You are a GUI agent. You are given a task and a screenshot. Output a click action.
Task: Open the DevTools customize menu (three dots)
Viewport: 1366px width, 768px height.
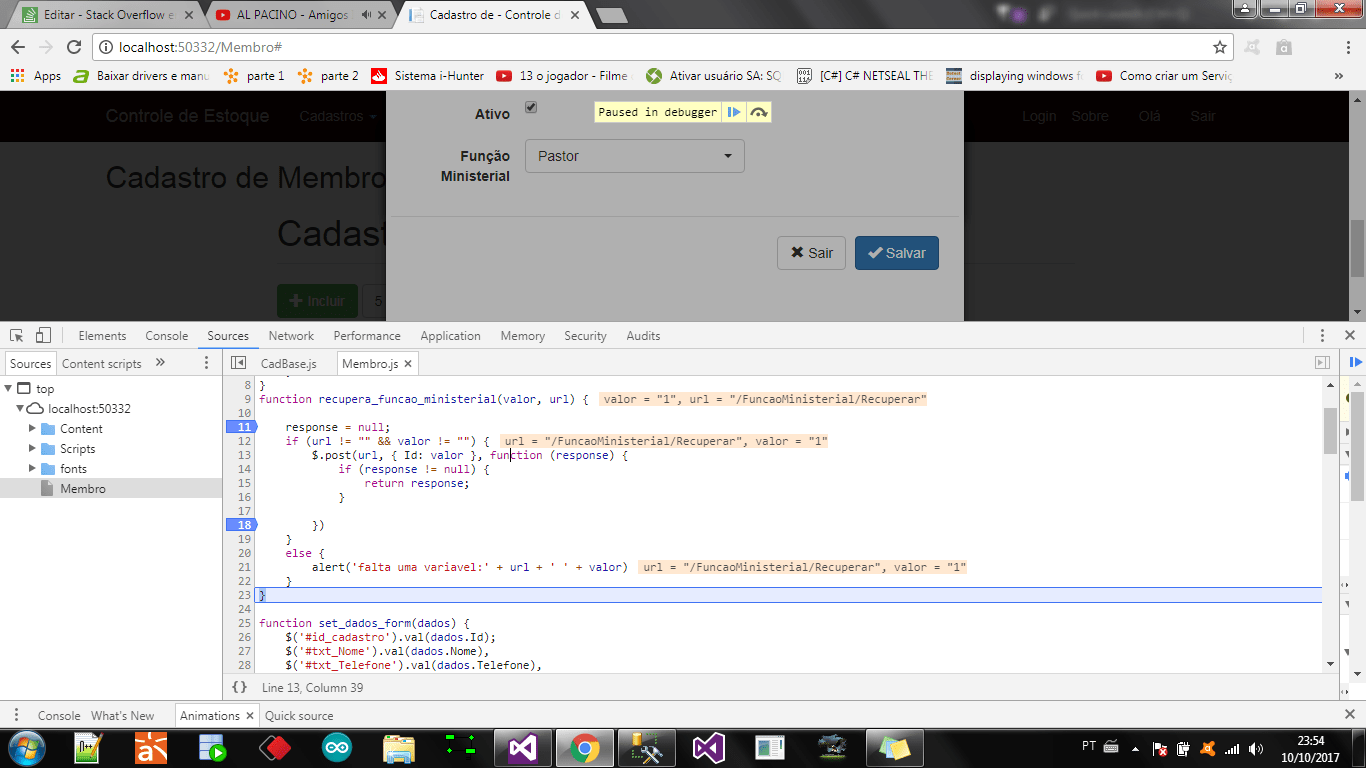1322,336
